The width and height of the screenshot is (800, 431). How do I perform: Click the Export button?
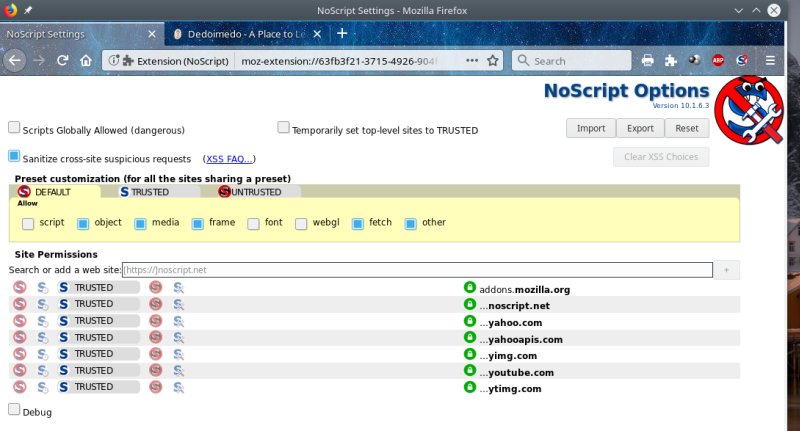pyautogui.click(x=640, y=128)
